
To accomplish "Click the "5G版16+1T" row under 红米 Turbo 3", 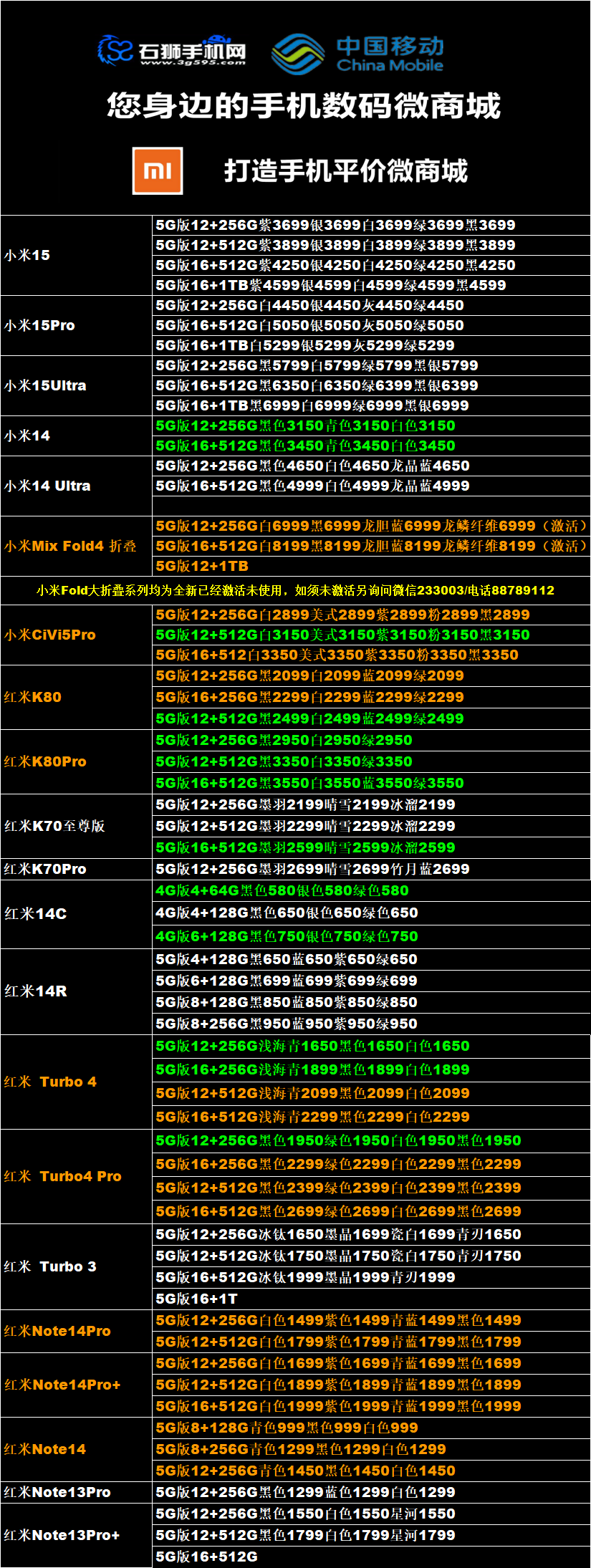I will (x=372, y=1299).
